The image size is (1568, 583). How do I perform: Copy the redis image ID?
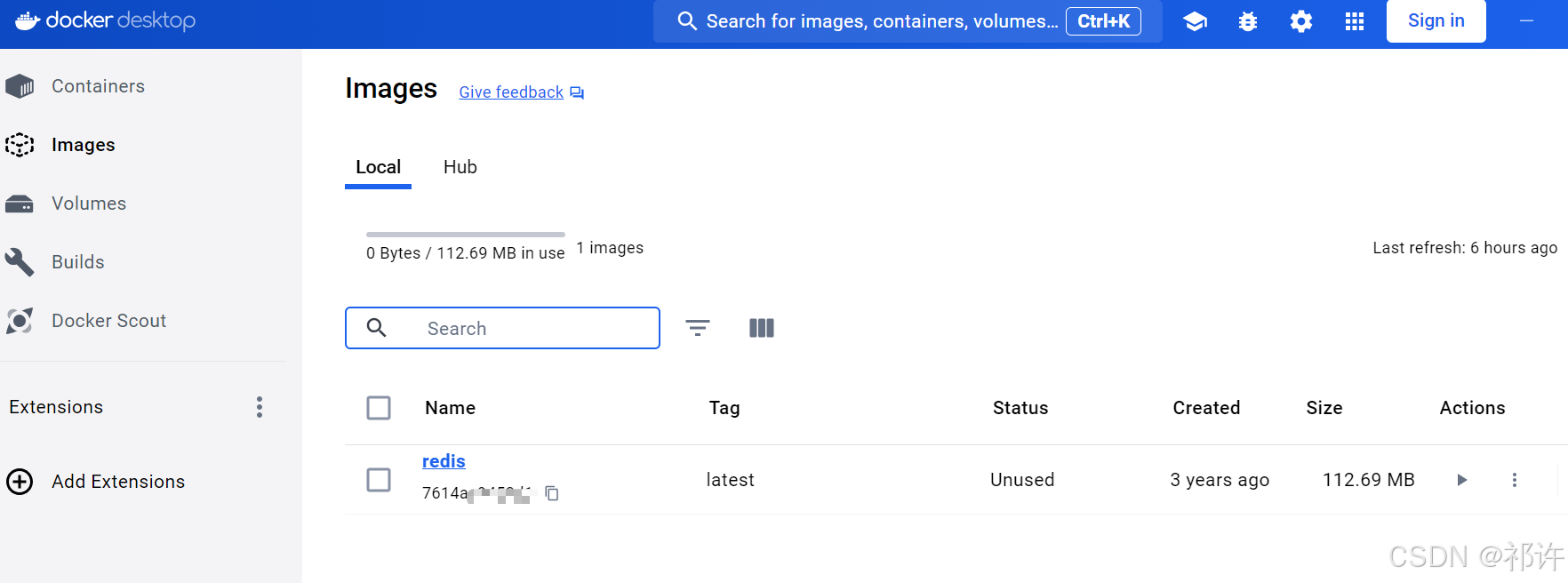click(x=552, y=493)
